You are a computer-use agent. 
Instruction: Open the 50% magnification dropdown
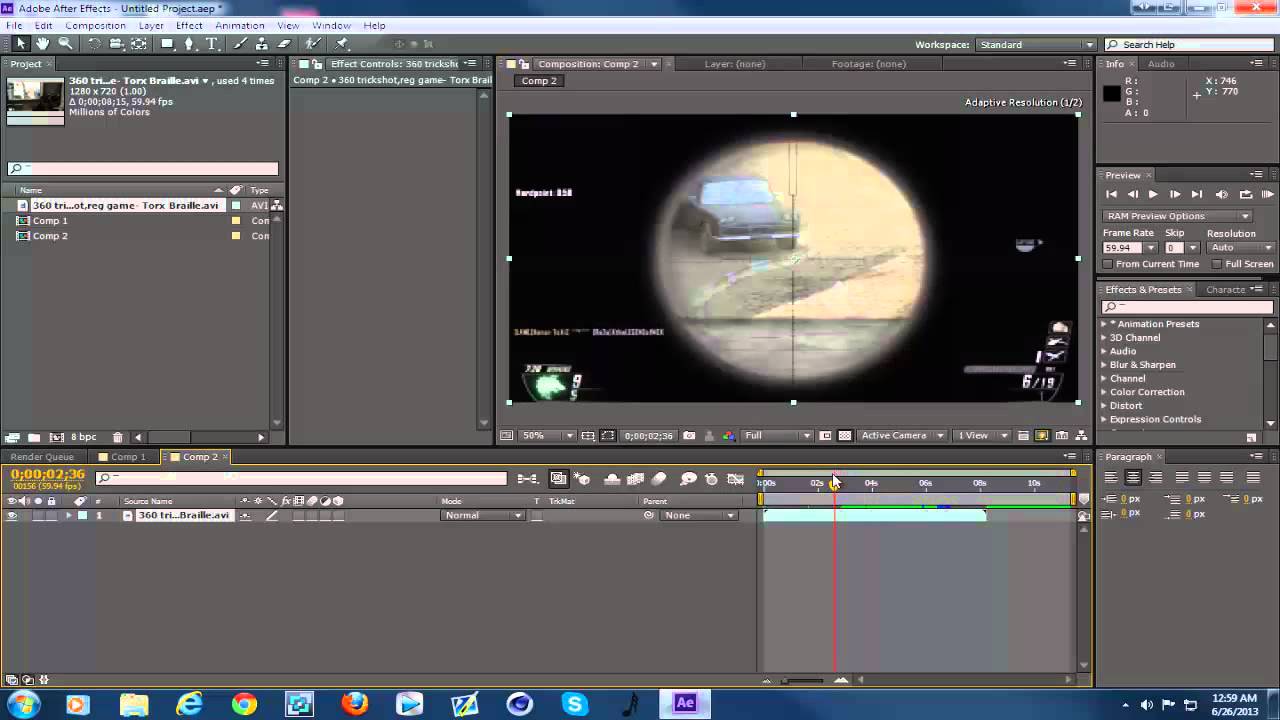coord(548,436)
